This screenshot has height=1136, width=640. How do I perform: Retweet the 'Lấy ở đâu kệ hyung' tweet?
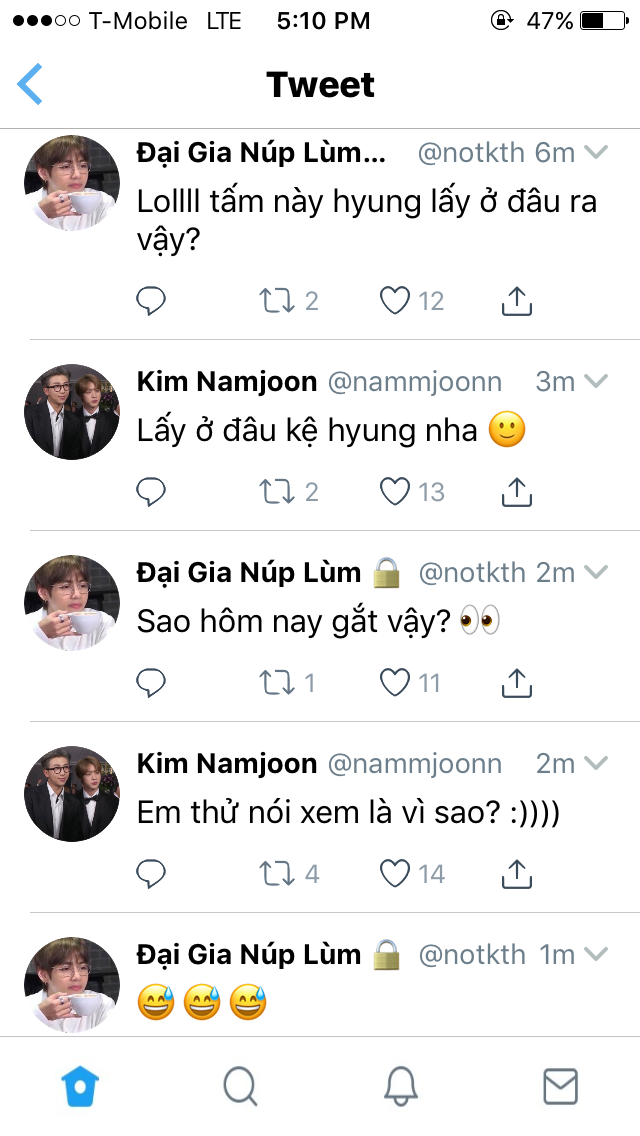(273, 491)
